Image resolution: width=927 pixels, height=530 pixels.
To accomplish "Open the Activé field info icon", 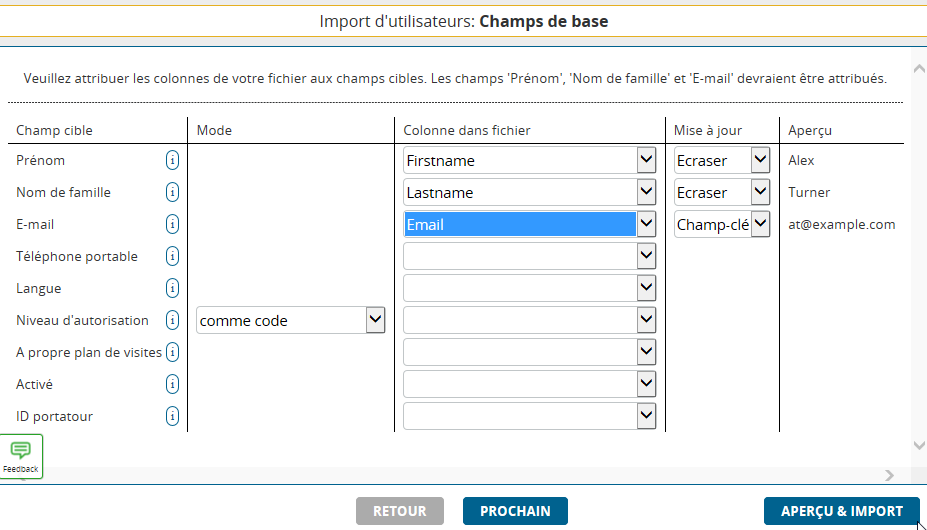I will (172, 384).
